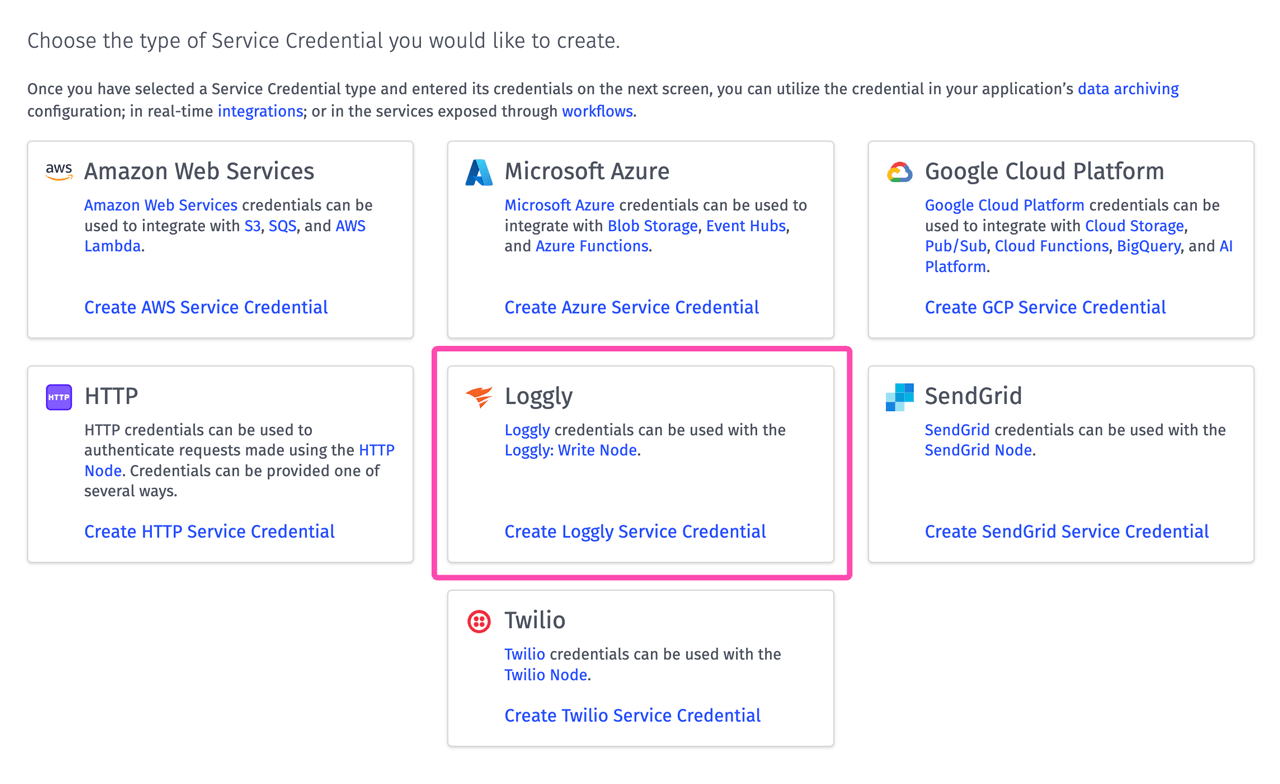Click Create Twilio Service Credential
Screen dimensions: 1280x784
click(x=632, y=715)
